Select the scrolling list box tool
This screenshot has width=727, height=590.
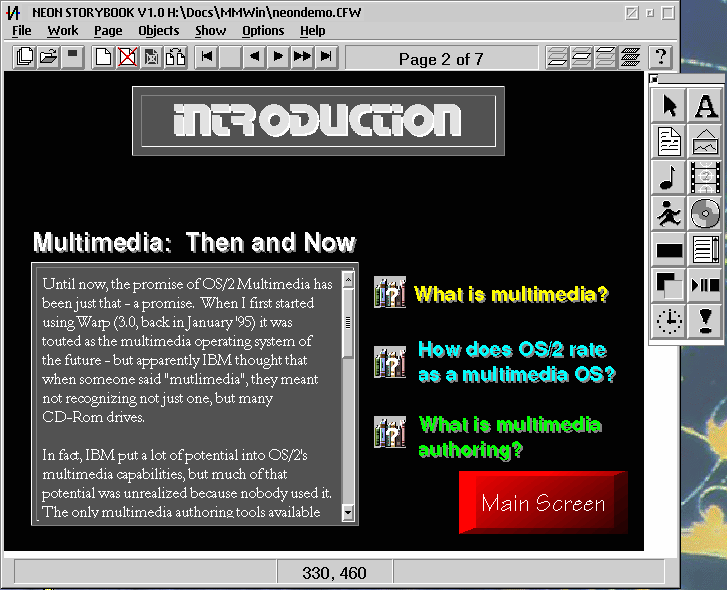pyautogui.click(x=705, y=249)
